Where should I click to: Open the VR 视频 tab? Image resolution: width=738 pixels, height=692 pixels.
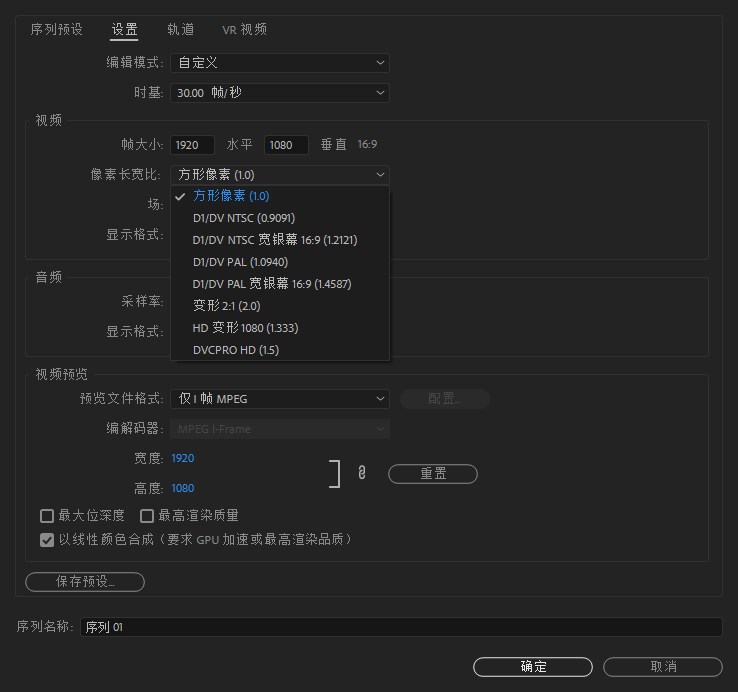click(x=244, y=30)
